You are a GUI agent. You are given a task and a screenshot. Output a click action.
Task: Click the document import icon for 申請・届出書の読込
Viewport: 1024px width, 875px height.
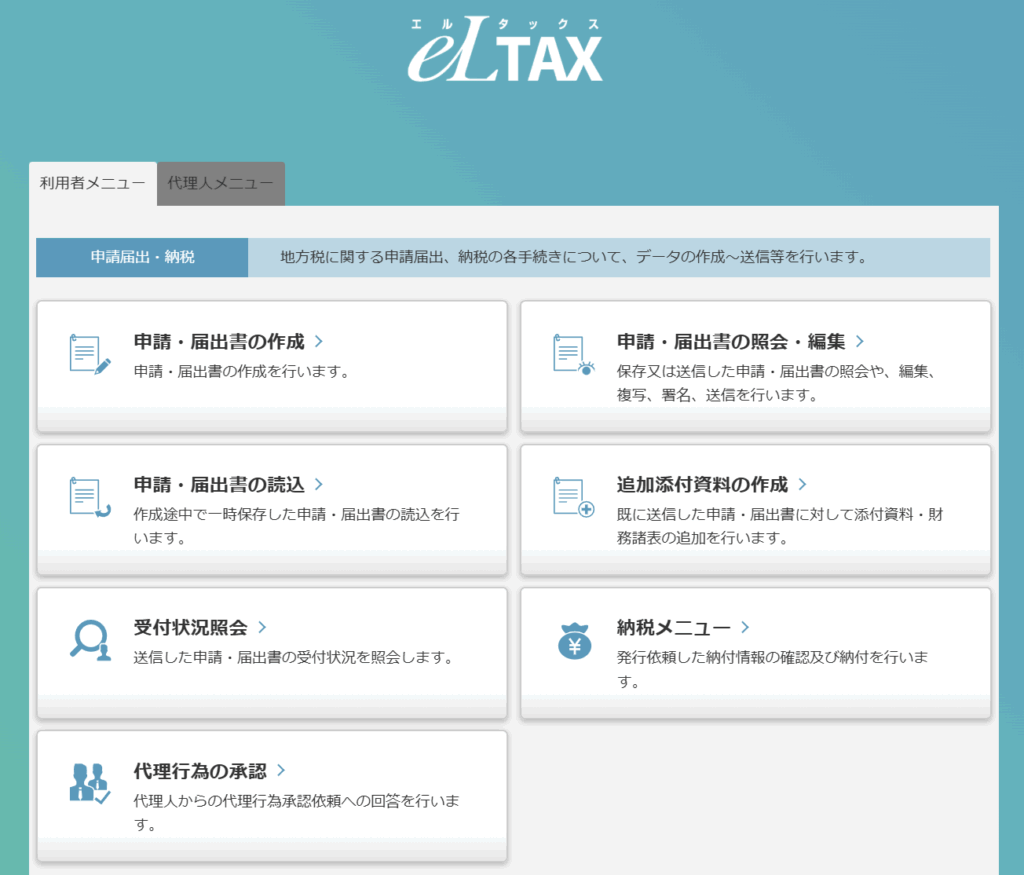click(x=90, y=498)
